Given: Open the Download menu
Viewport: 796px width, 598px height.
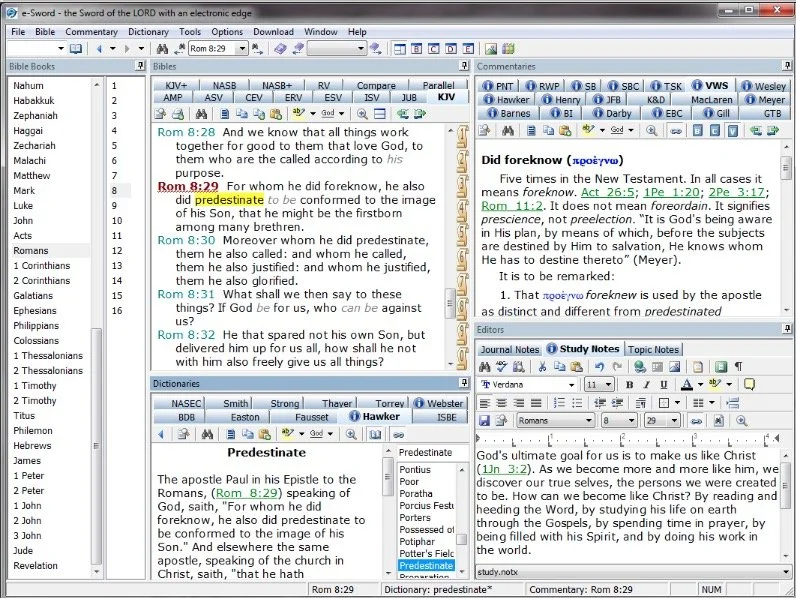Looking at the screenshot, I should pyautogui.click(x=273, y=31).
